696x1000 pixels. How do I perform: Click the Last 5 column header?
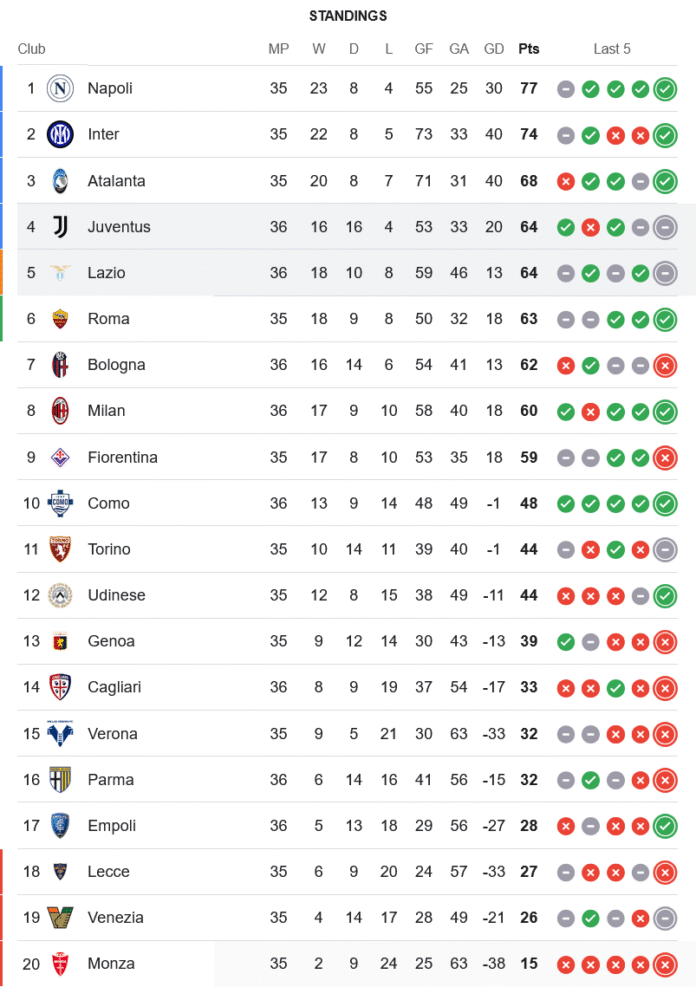[x=612, y=49]
